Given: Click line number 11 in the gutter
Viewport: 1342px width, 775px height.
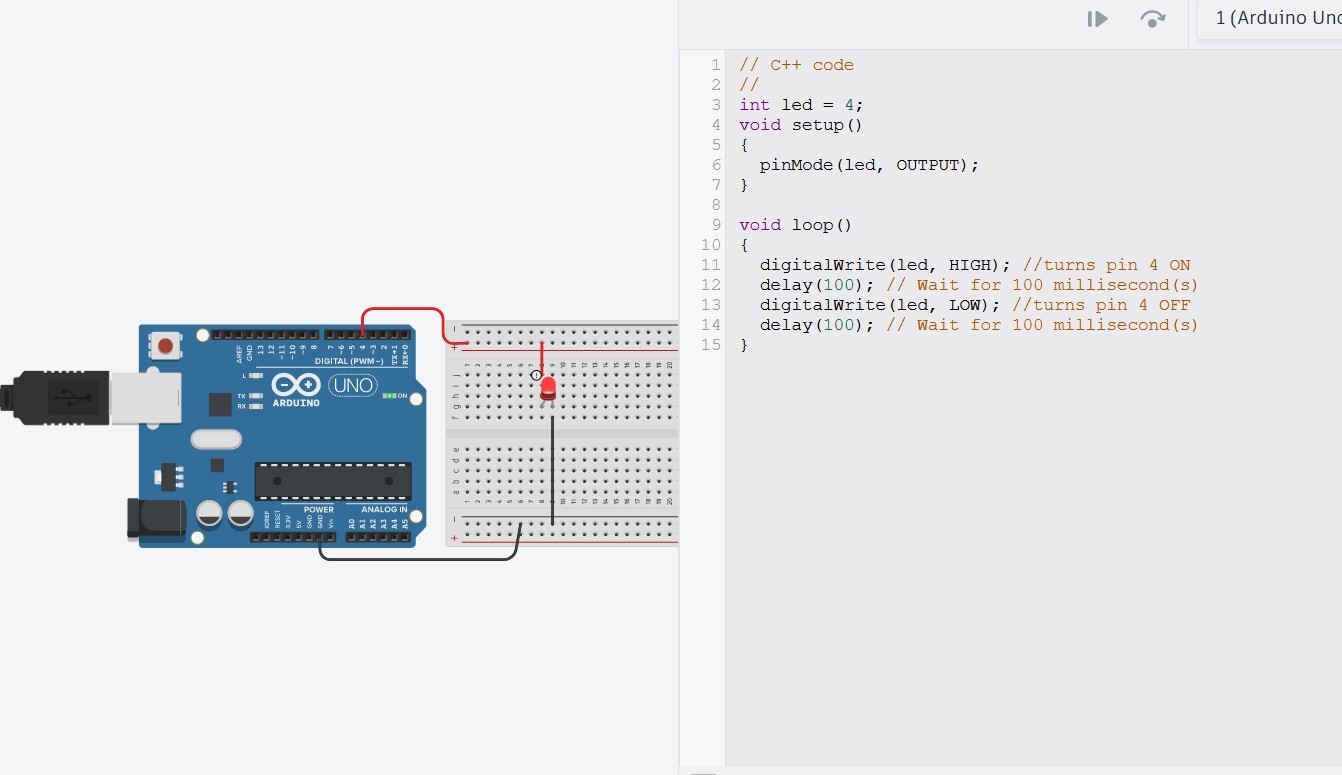Looking at the screenshot, I should 711,265.
